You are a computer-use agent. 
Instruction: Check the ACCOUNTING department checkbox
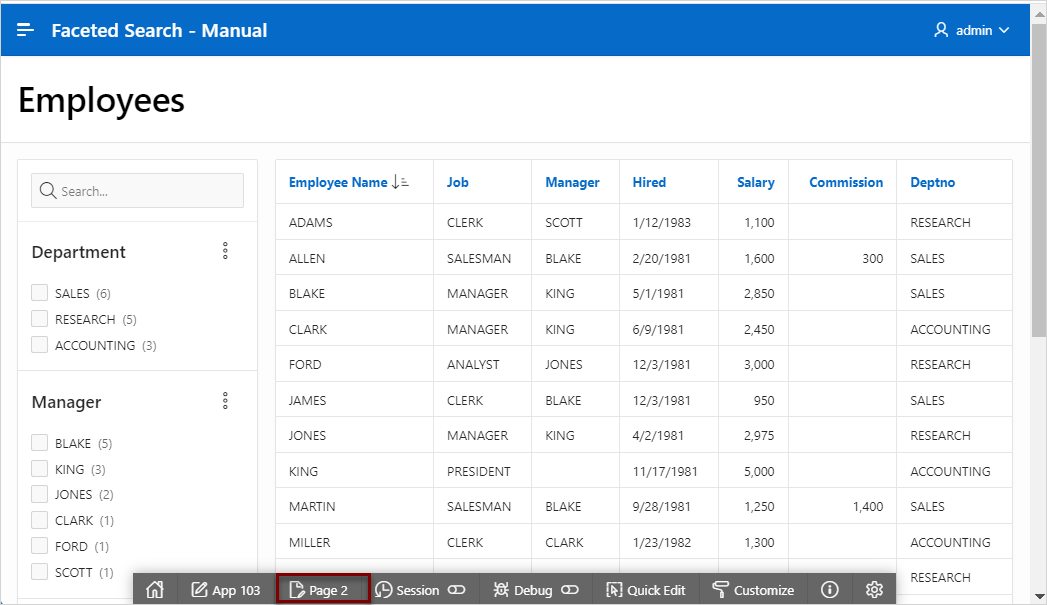coord(39,345)
